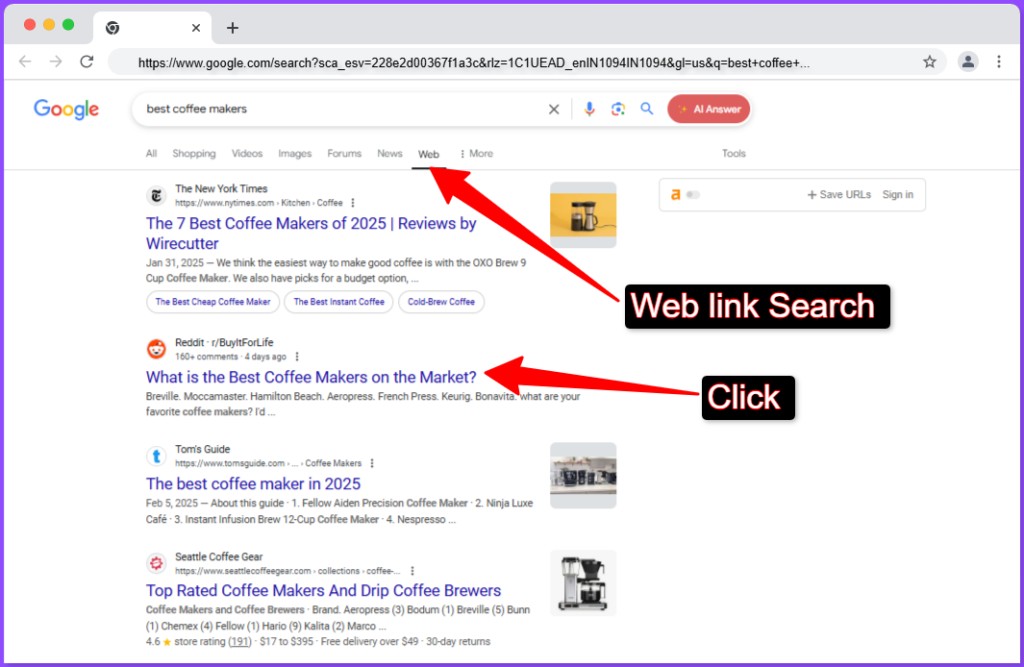Screen dimensions: 1024x667
Task: Click the 'Seattle Coffee Gear' source name
Action: [x=219, y=557]
